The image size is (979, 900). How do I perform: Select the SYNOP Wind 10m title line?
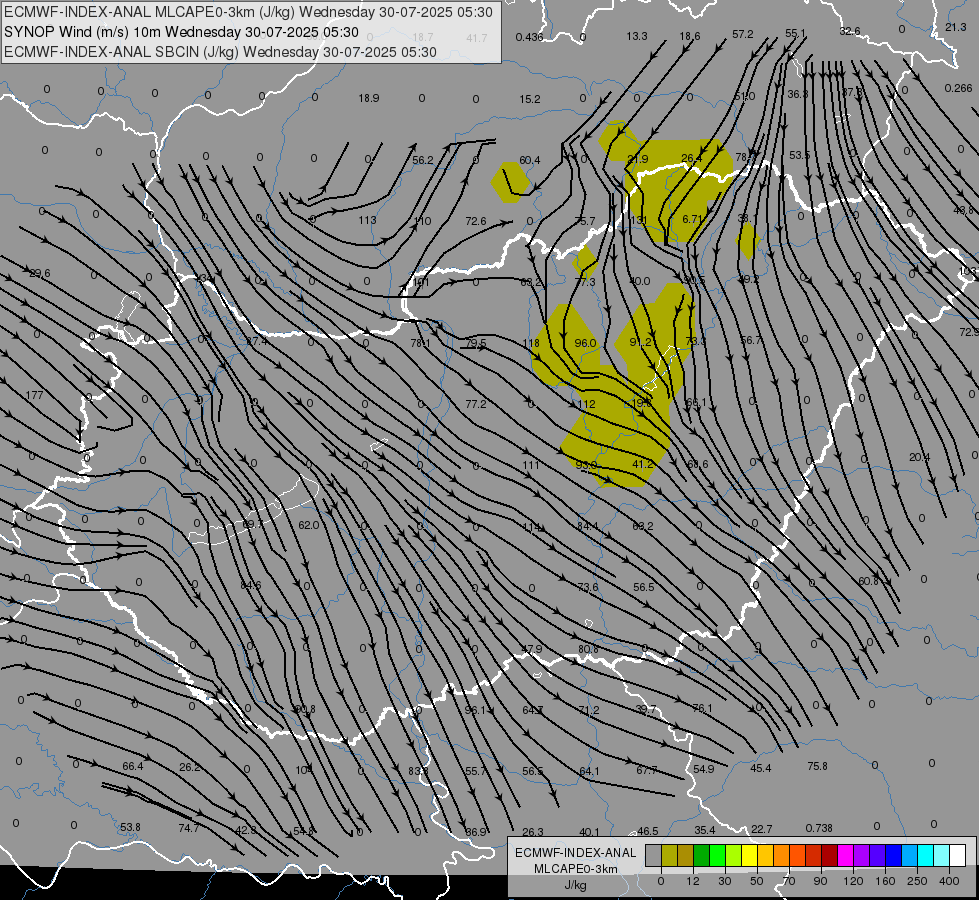coord(181,32)
